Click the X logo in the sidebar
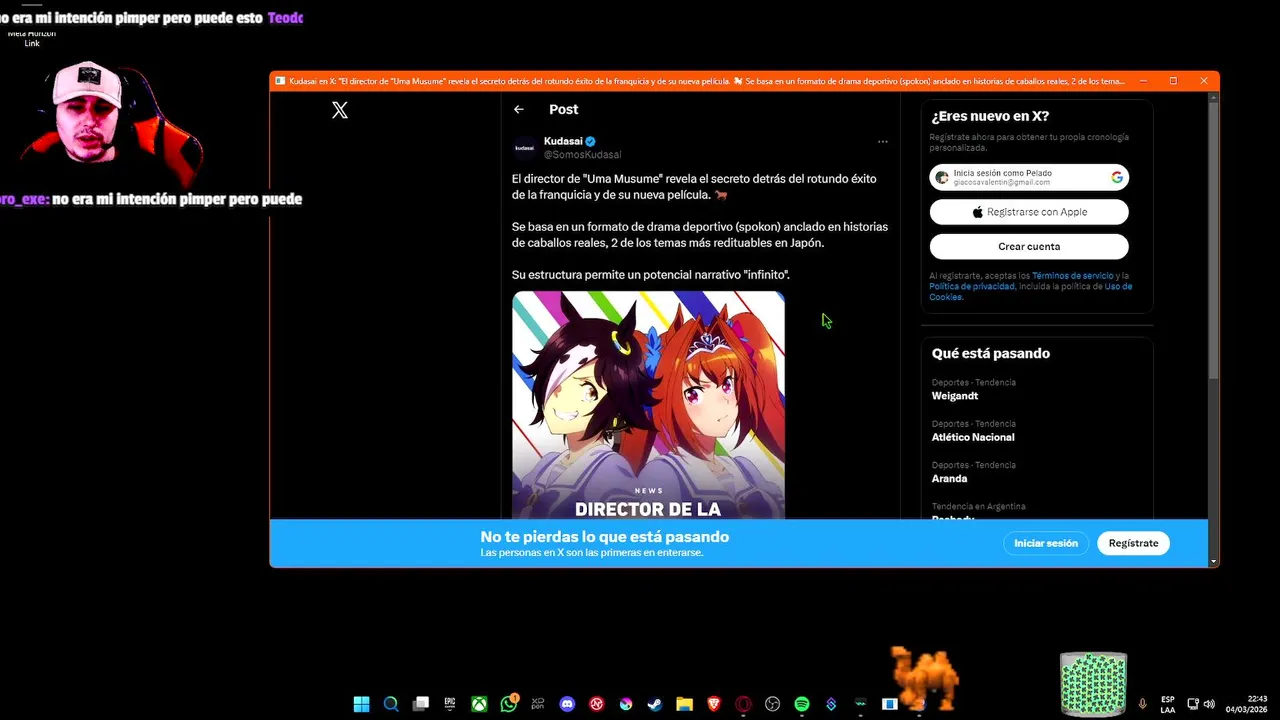 340,110
